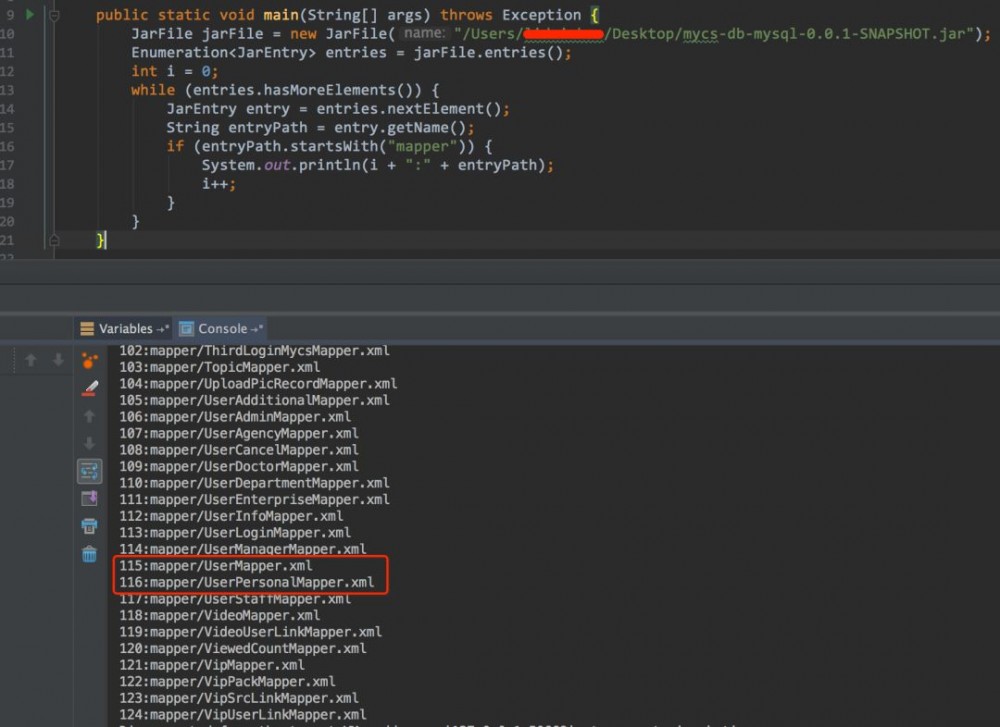Click console line 106 UserAdminMapper.xml

pyautogui.click(x=235, y=417)
